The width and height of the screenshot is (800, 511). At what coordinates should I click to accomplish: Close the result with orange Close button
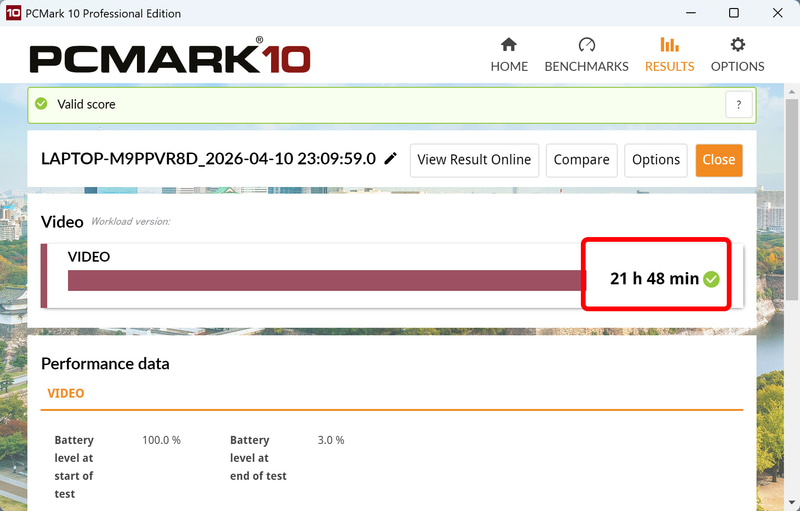click(719, 160)
